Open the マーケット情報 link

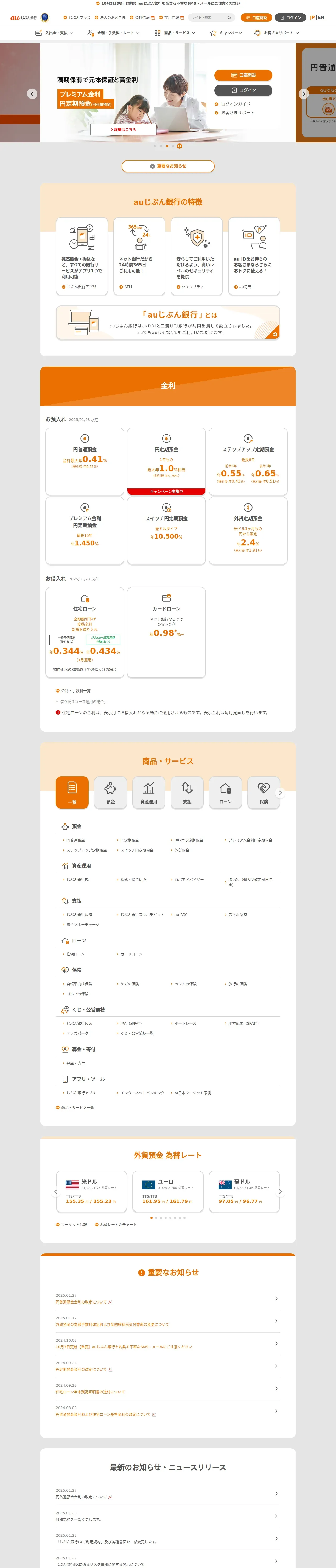[x=71, y=1225]
